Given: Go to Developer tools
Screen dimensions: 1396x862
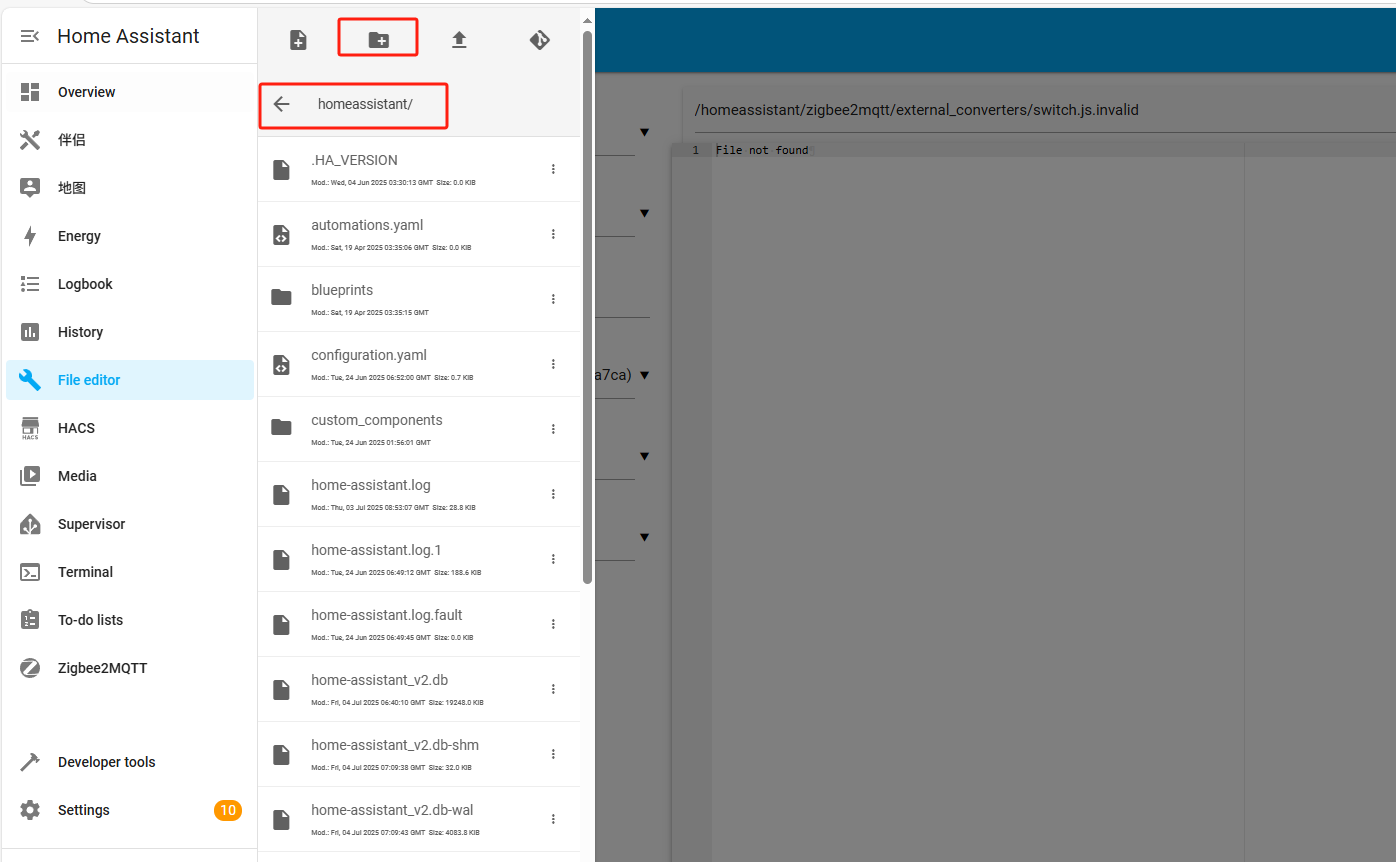Looking at the screenshot, I should coord(106,762).
